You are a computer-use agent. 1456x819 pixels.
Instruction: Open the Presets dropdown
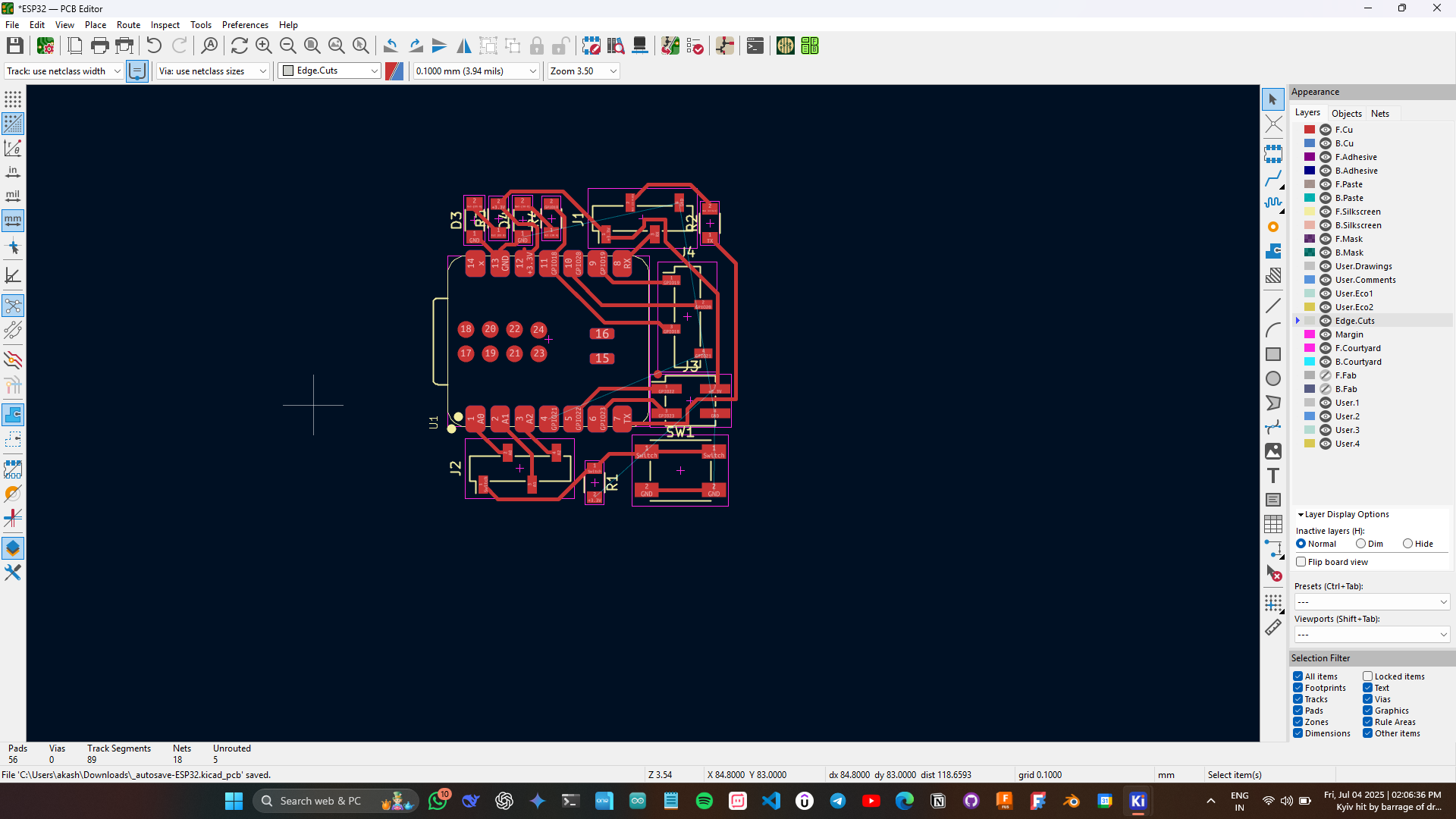coord(1372,602)
